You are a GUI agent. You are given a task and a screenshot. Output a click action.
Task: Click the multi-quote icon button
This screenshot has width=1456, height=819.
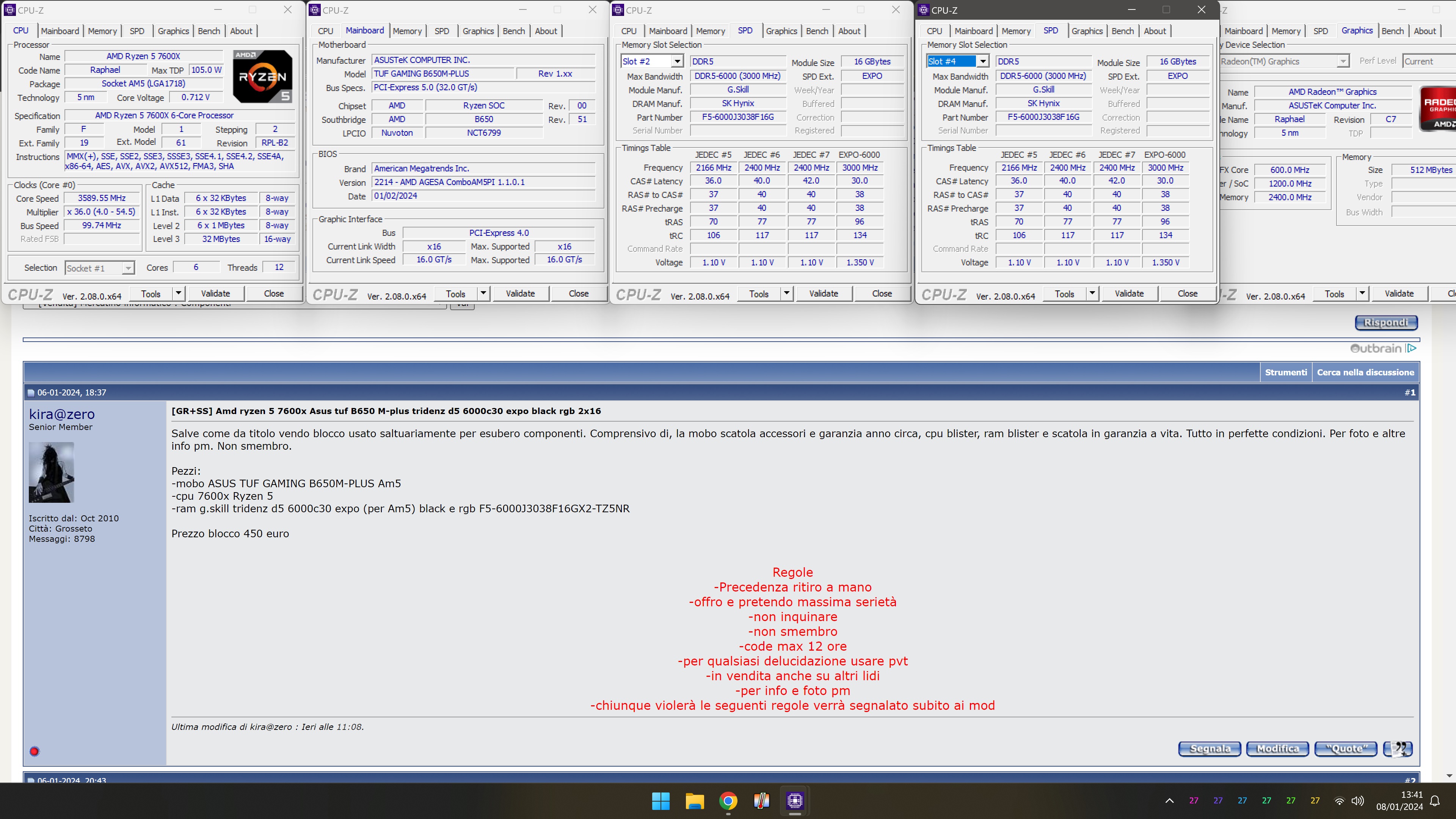point(1398,749)
